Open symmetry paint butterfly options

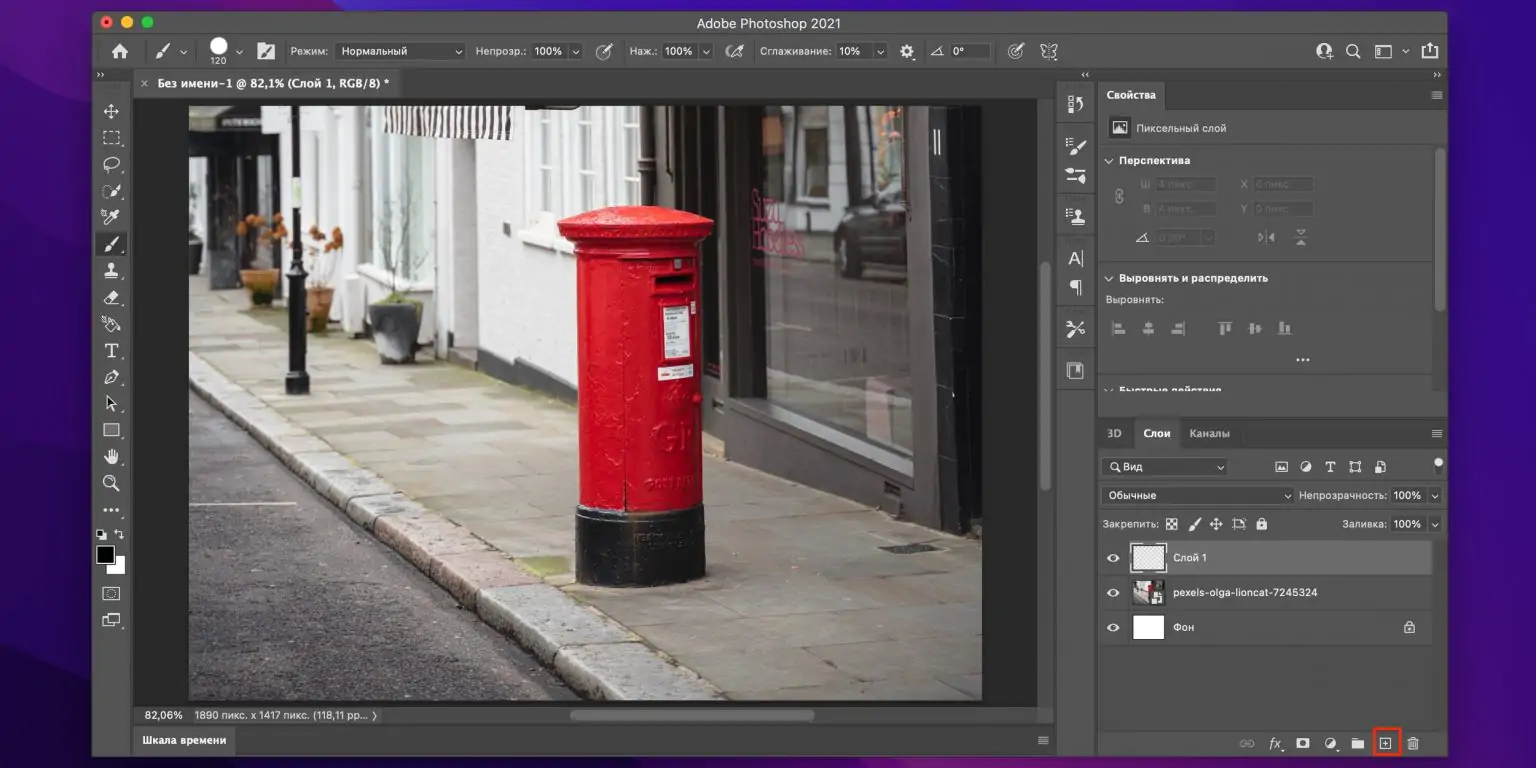point(1048,51)
